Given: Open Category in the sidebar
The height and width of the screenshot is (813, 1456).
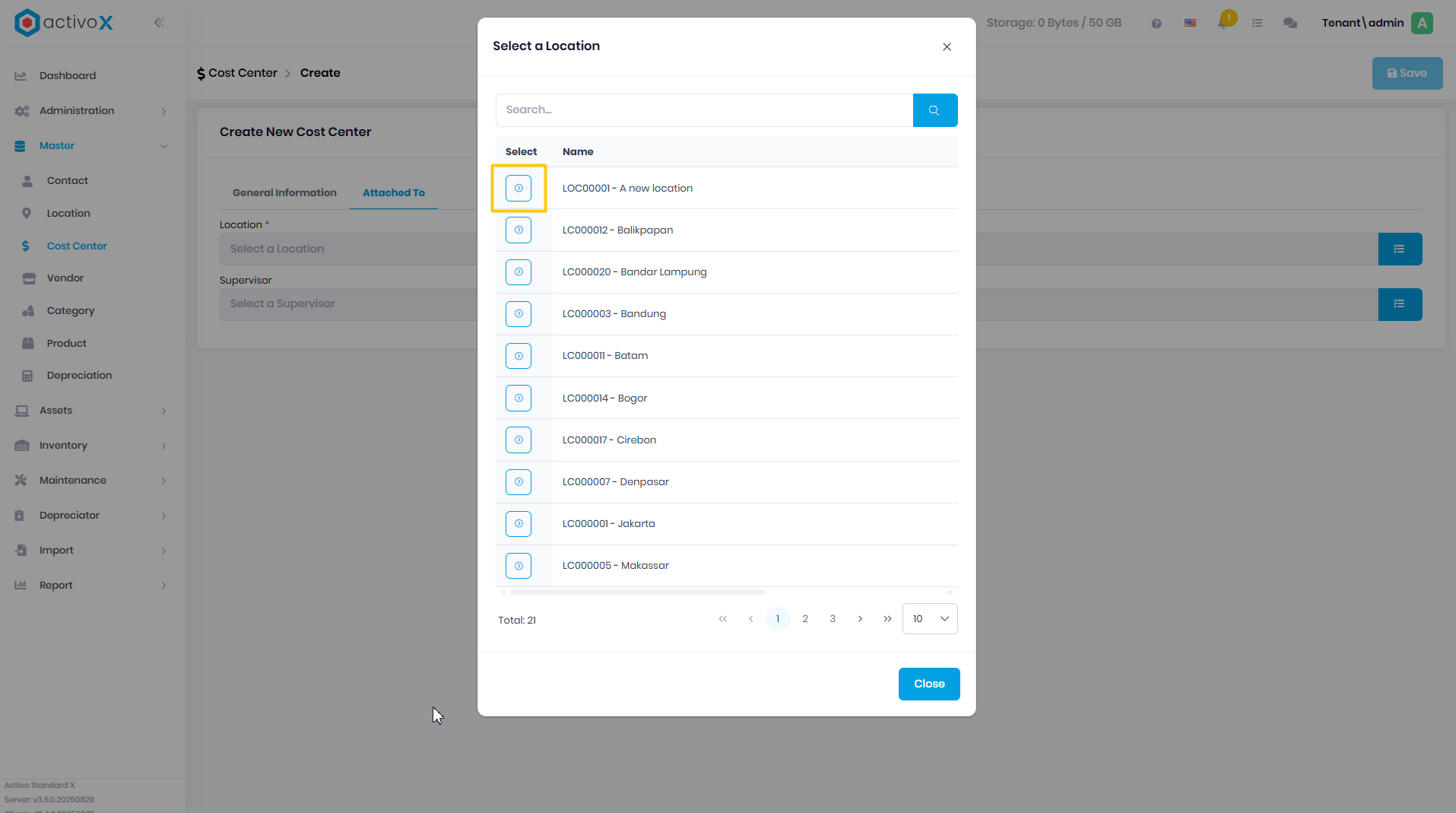Looking at the screenshot, I should click(x=71, y=311).
